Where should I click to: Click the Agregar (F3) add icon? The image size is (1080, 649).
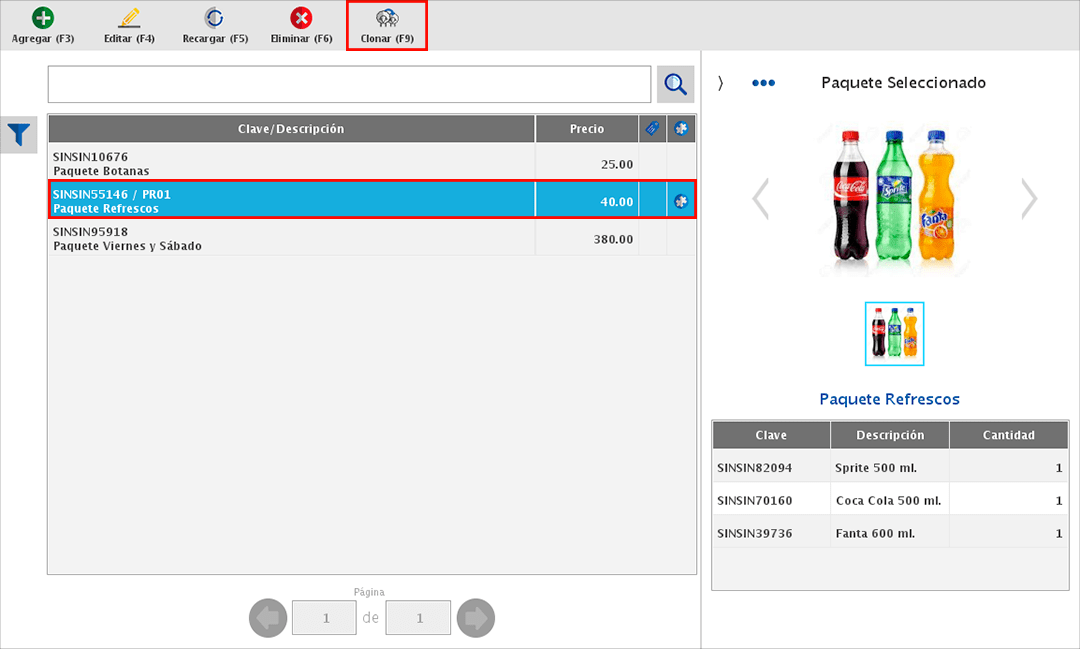coord(43,18)
